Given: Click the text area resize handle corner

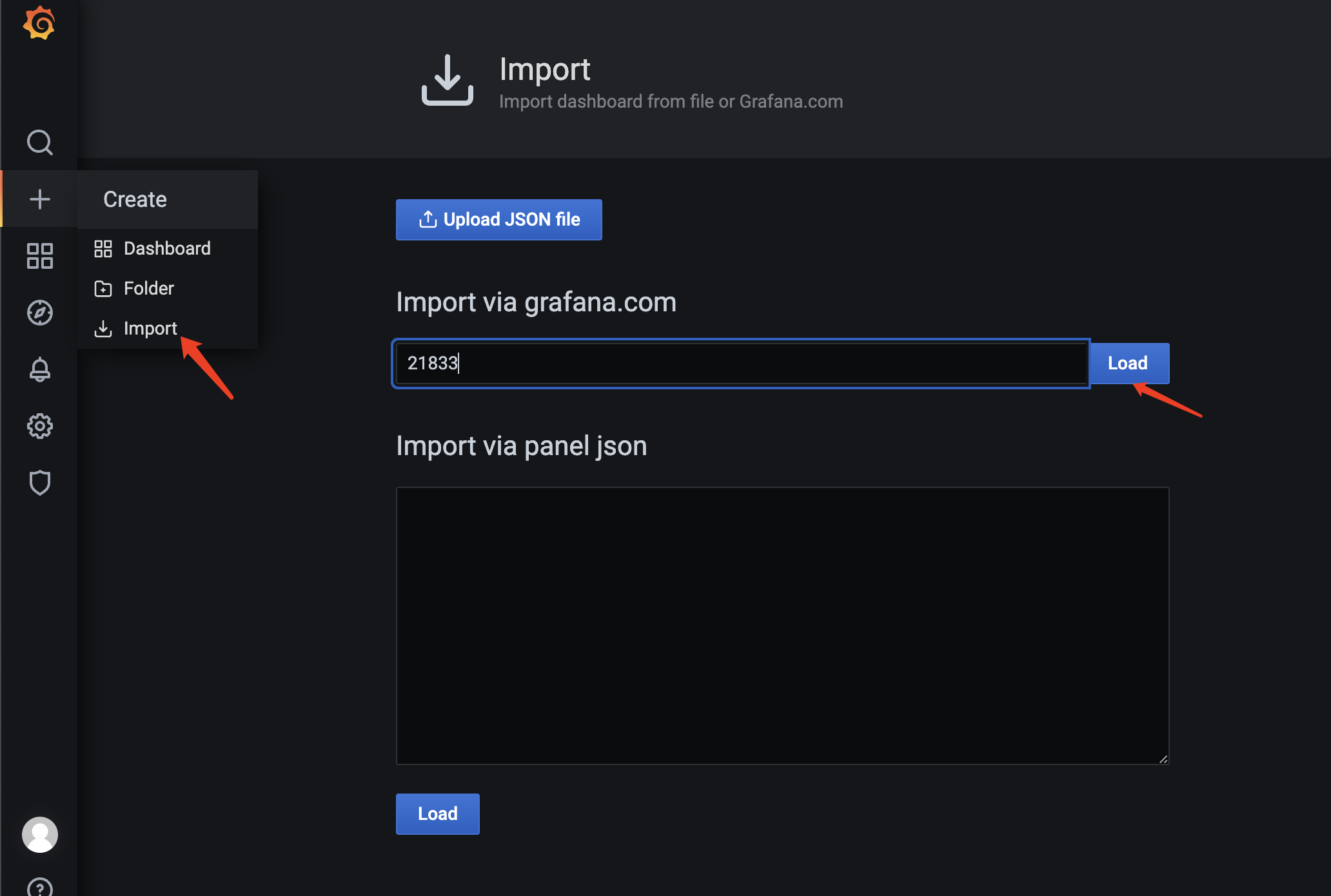Looking at the screenshot, I should point(1163,759).
